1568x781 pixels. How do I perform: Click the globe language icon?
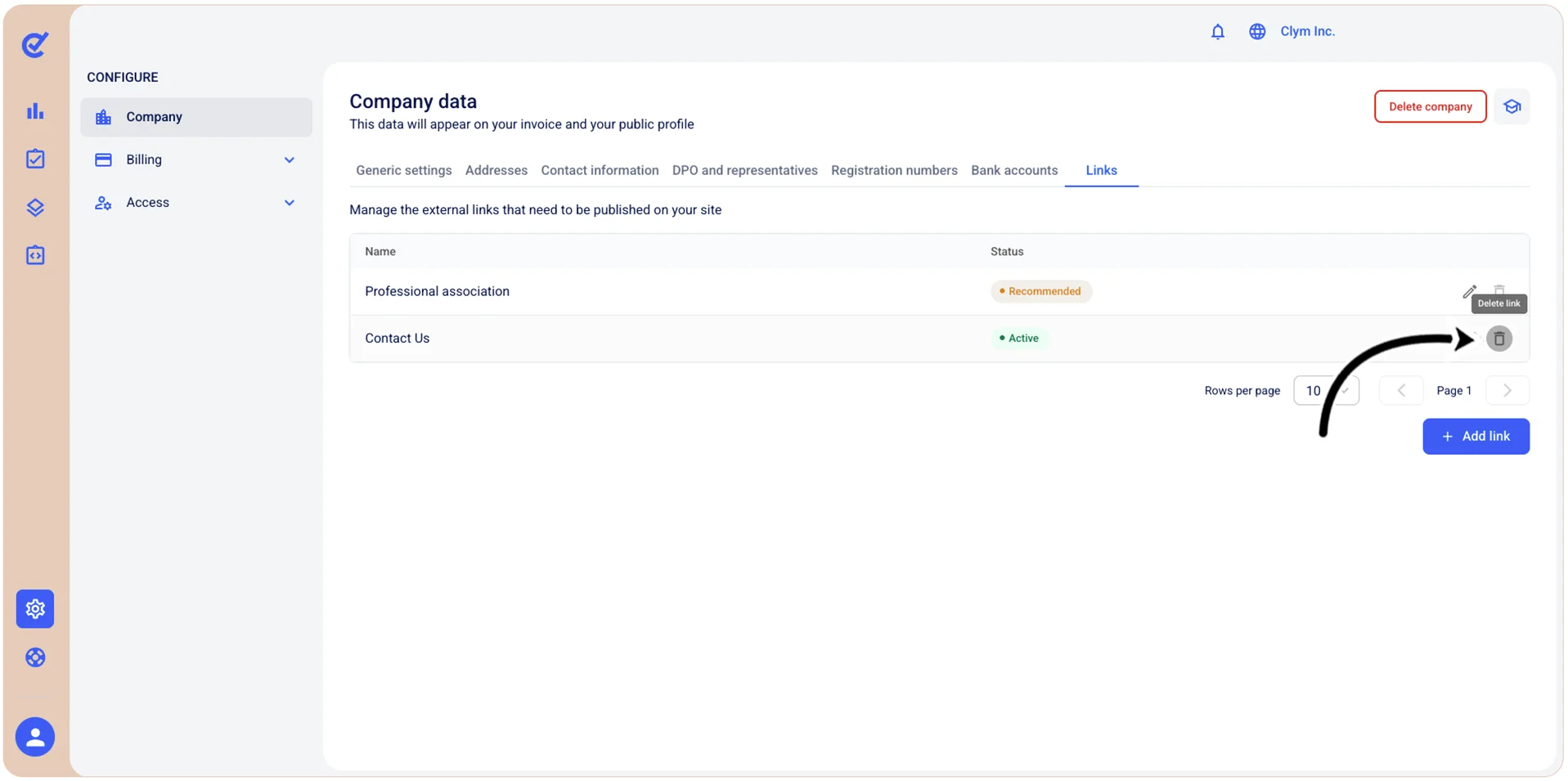point(1257,31)
